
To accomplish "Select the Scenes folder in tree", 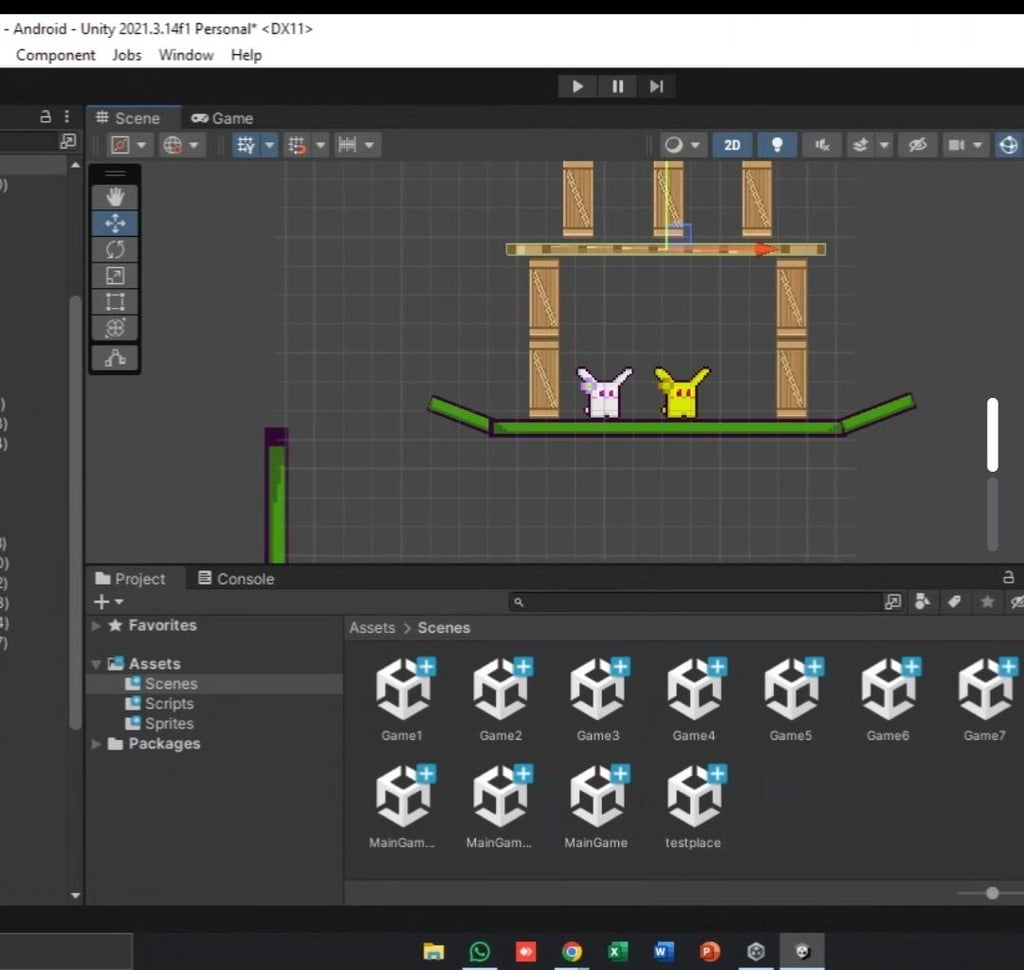I will click(x=214, y=684).
